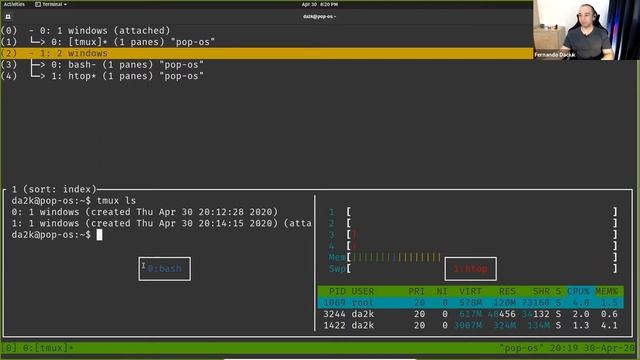Click the 'tmux ls' command text
This screenshot has width=640, height=360.
[116, 201]
